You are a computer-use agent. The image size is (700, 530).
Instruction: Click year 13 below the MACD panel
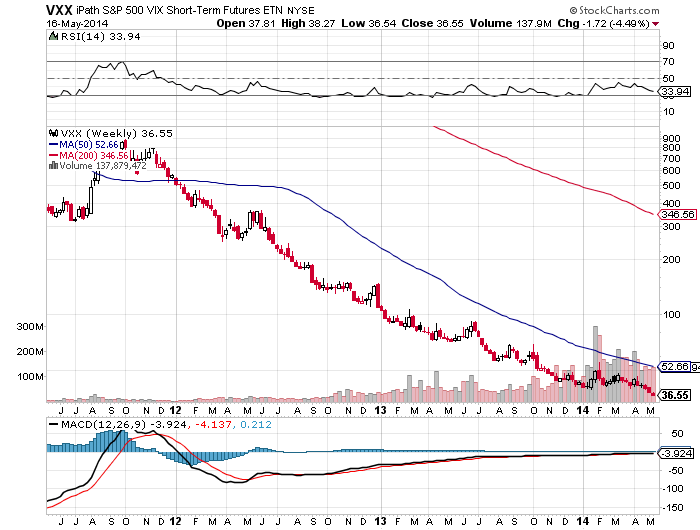pos(380,521)
